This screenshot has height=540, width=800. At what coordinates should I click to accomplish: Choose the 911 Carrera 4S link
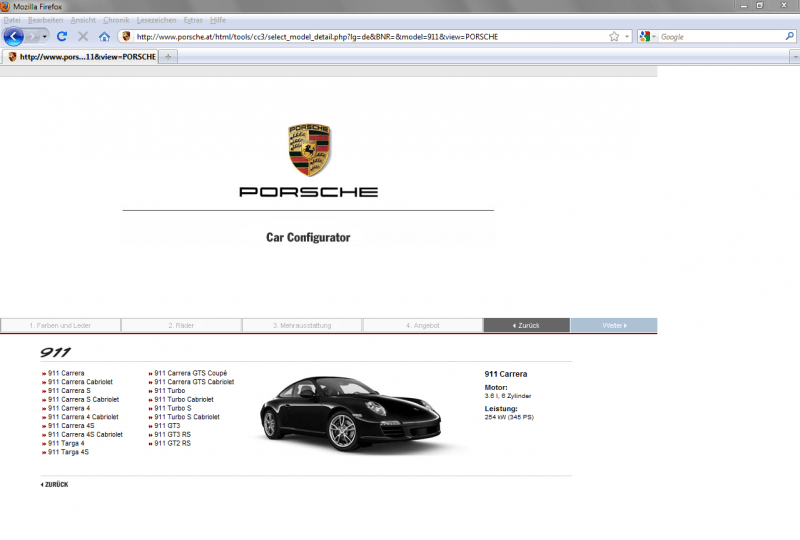pyautogui.click(x=71, y=426)
